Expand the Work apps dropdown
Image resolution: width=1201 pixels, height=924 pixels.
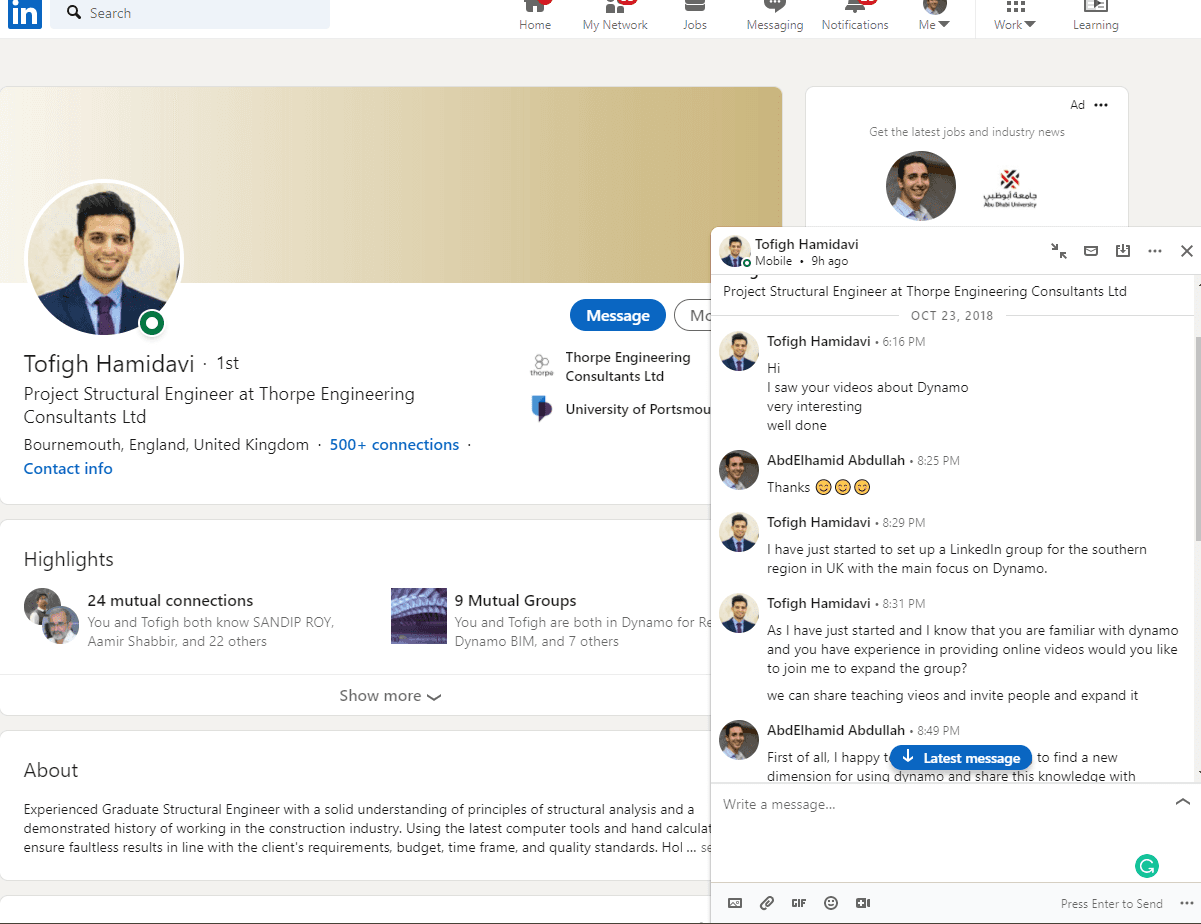[x=1015, y=16]
